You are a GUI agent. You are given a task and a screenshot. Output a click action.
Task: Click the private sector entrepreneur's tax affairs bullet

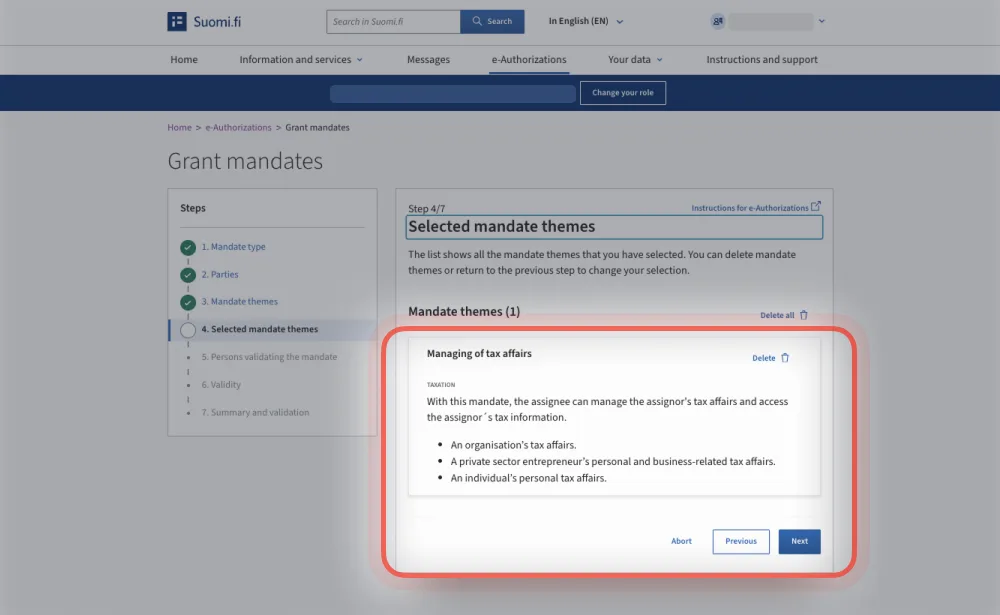click(x=613, y=462)
